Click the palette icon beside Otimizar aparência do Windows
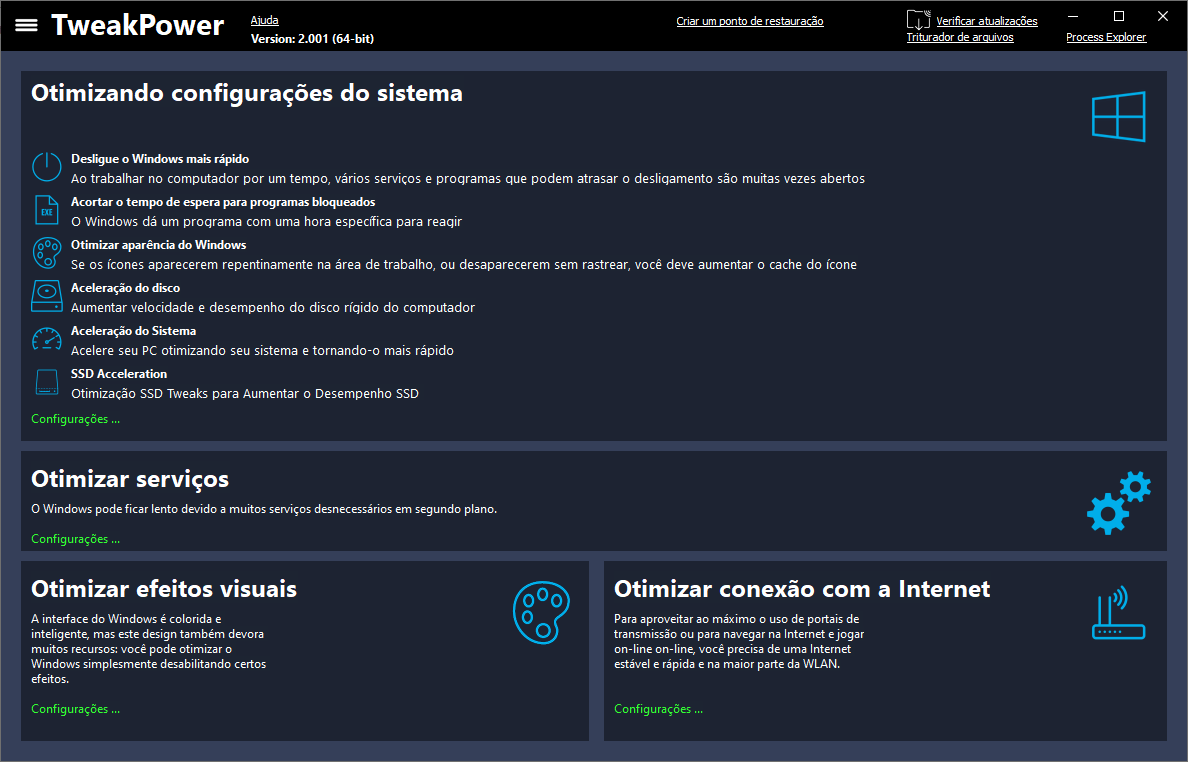Image resolution: width=1188 pixels, height=762 pixels. point(46,253)
